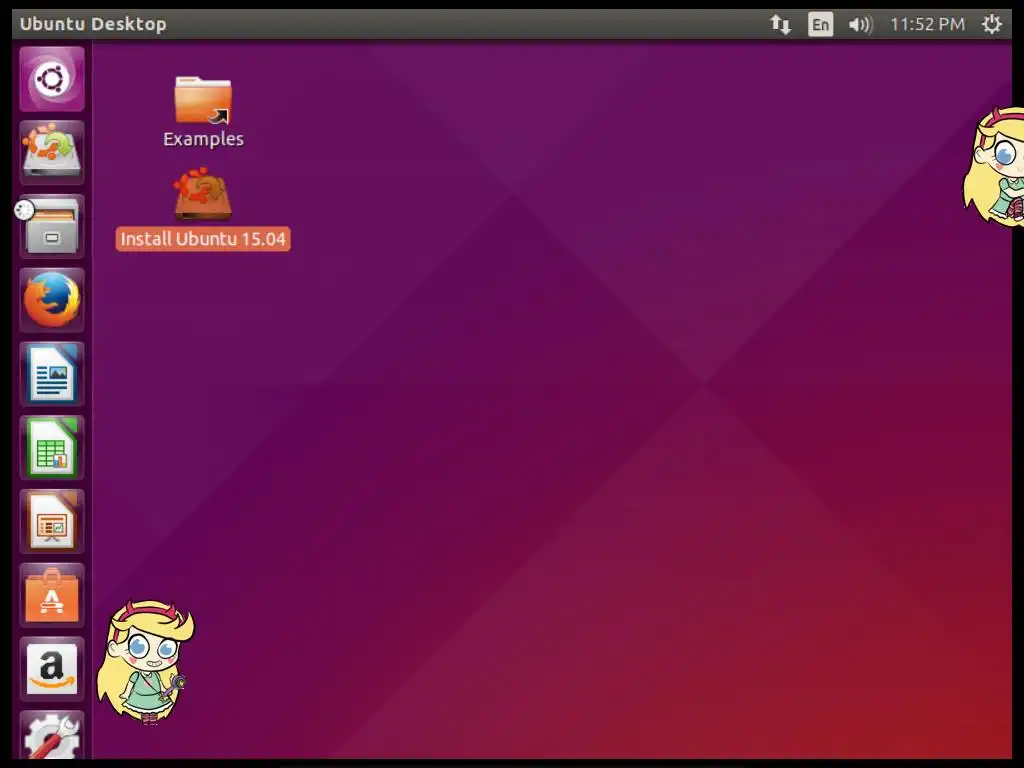The width and height of the screenshot is (1024, 768).
Task: Click the Examples label text
Action: (x=203, y=139)
